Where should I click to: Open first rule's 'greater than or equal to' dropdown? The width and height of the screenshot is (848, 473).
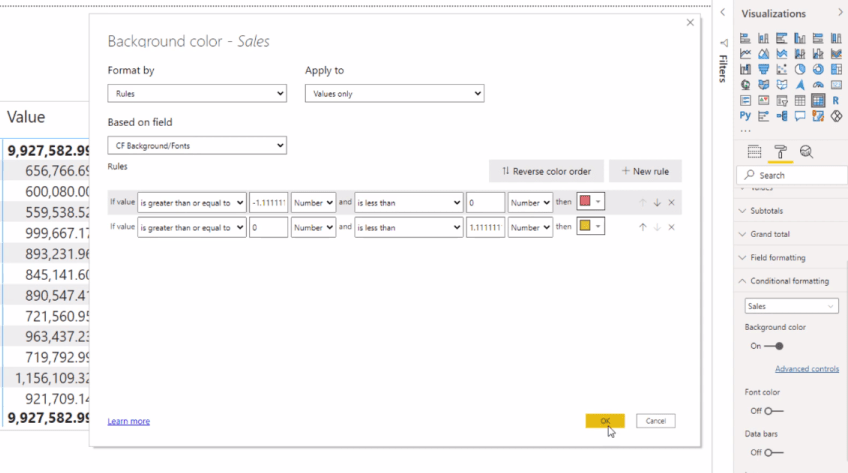point(191,203)
